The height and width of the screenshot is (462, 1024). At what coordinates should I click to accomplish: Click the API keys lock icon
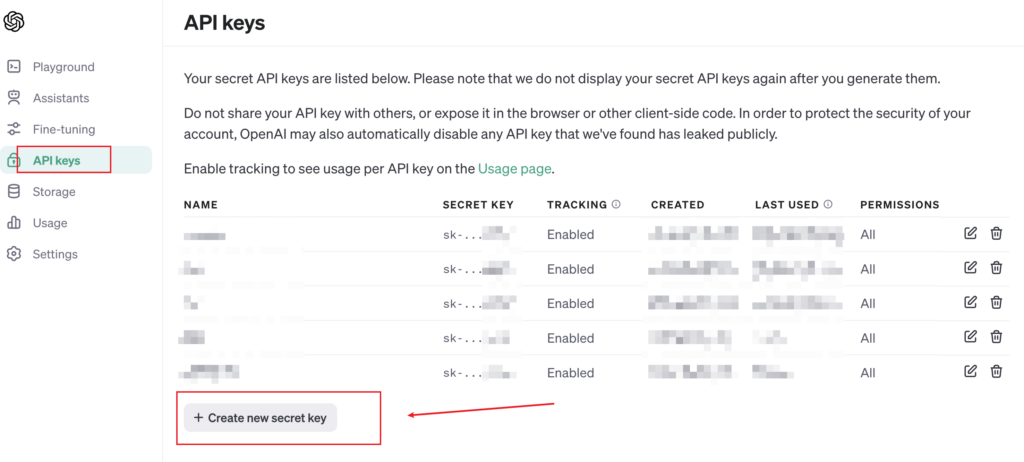[x=13, y=160]
